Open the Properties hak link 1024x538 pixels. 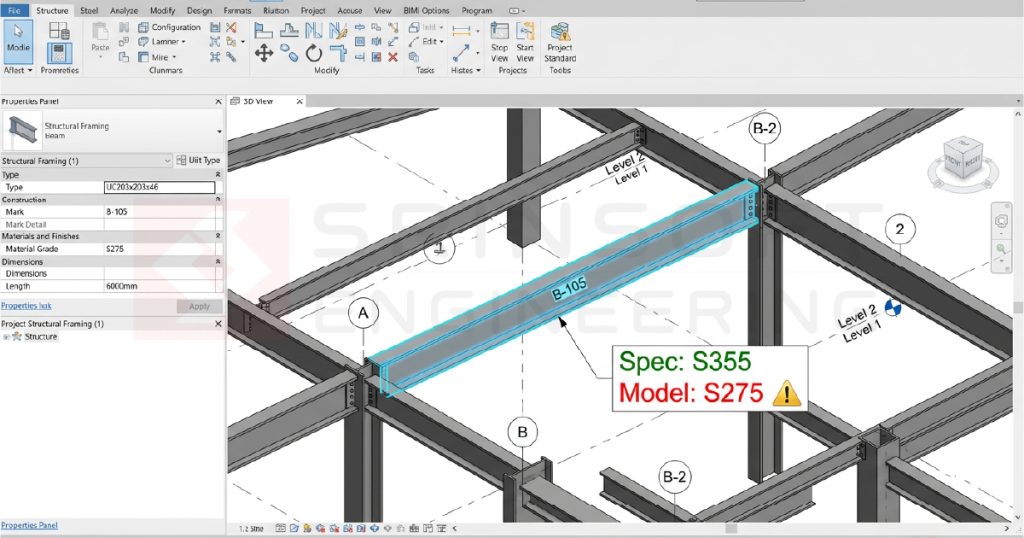pos(26,305)
